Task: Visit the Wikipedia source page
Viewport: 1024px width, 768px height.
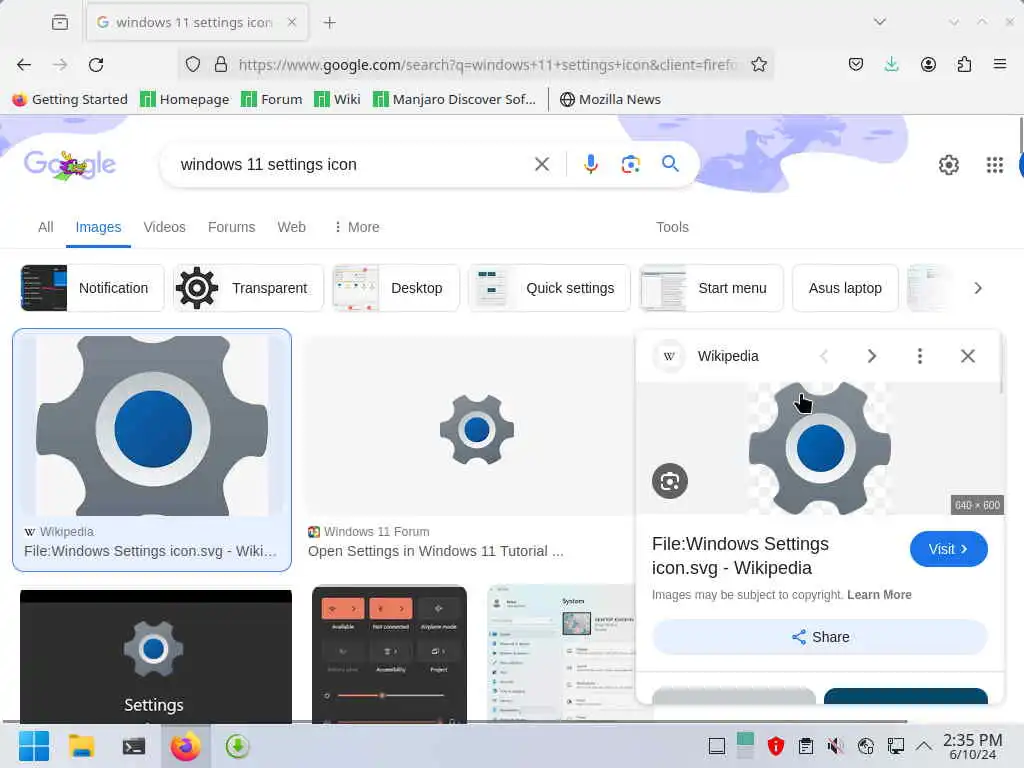Action: (x=948, y=549)
